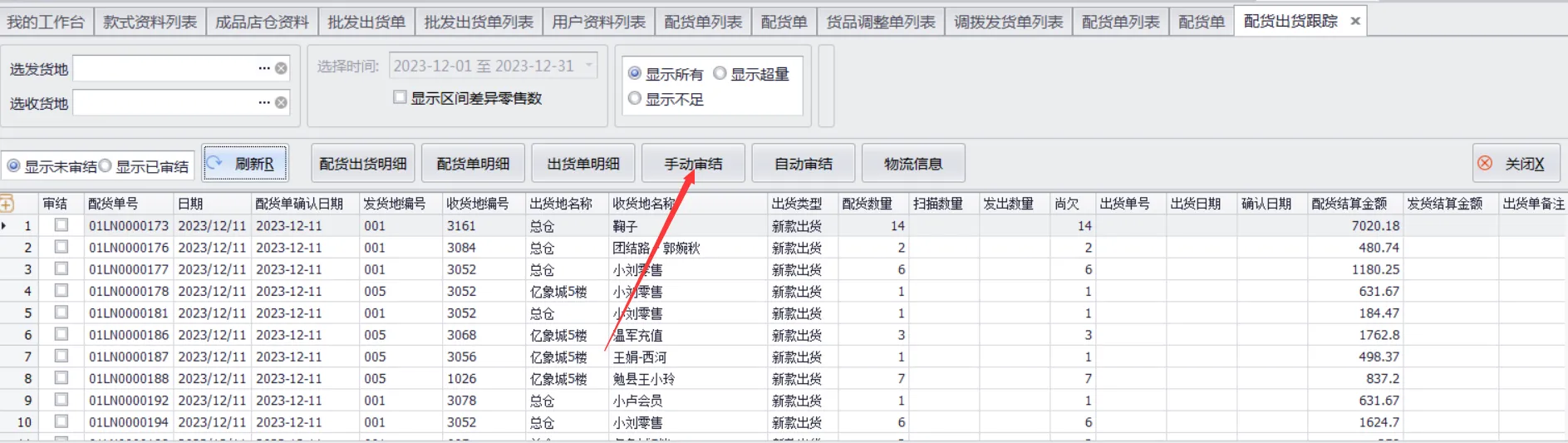This screenshot has height=443, width=1568.
Task: Select 显示未审结 radio option
Action: pos(13,165)
